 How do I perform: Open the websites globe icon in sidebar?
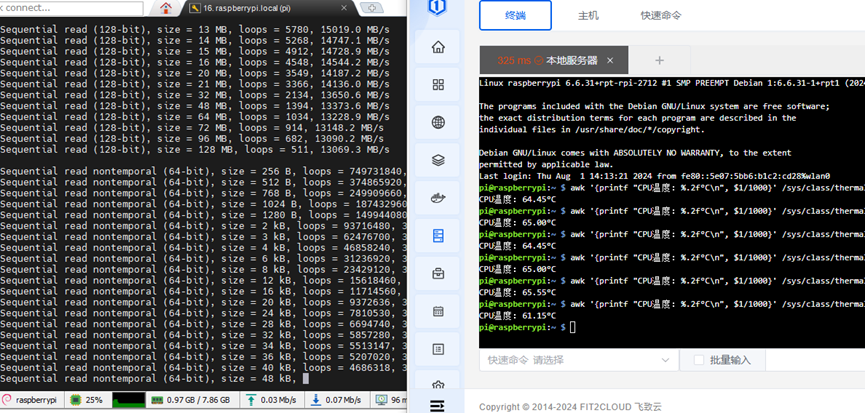coord(438,122)
